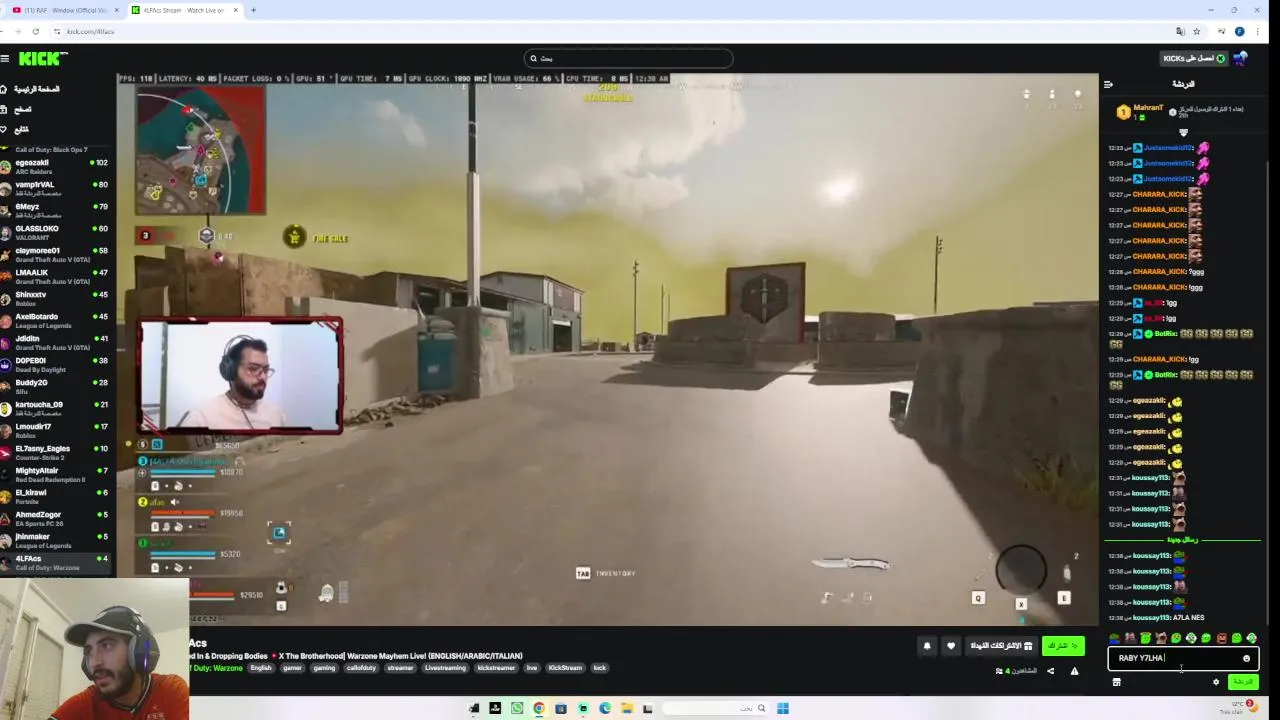Click the Kick search field
Screen dimensions: 1280x720
click(x=630, y=59)
